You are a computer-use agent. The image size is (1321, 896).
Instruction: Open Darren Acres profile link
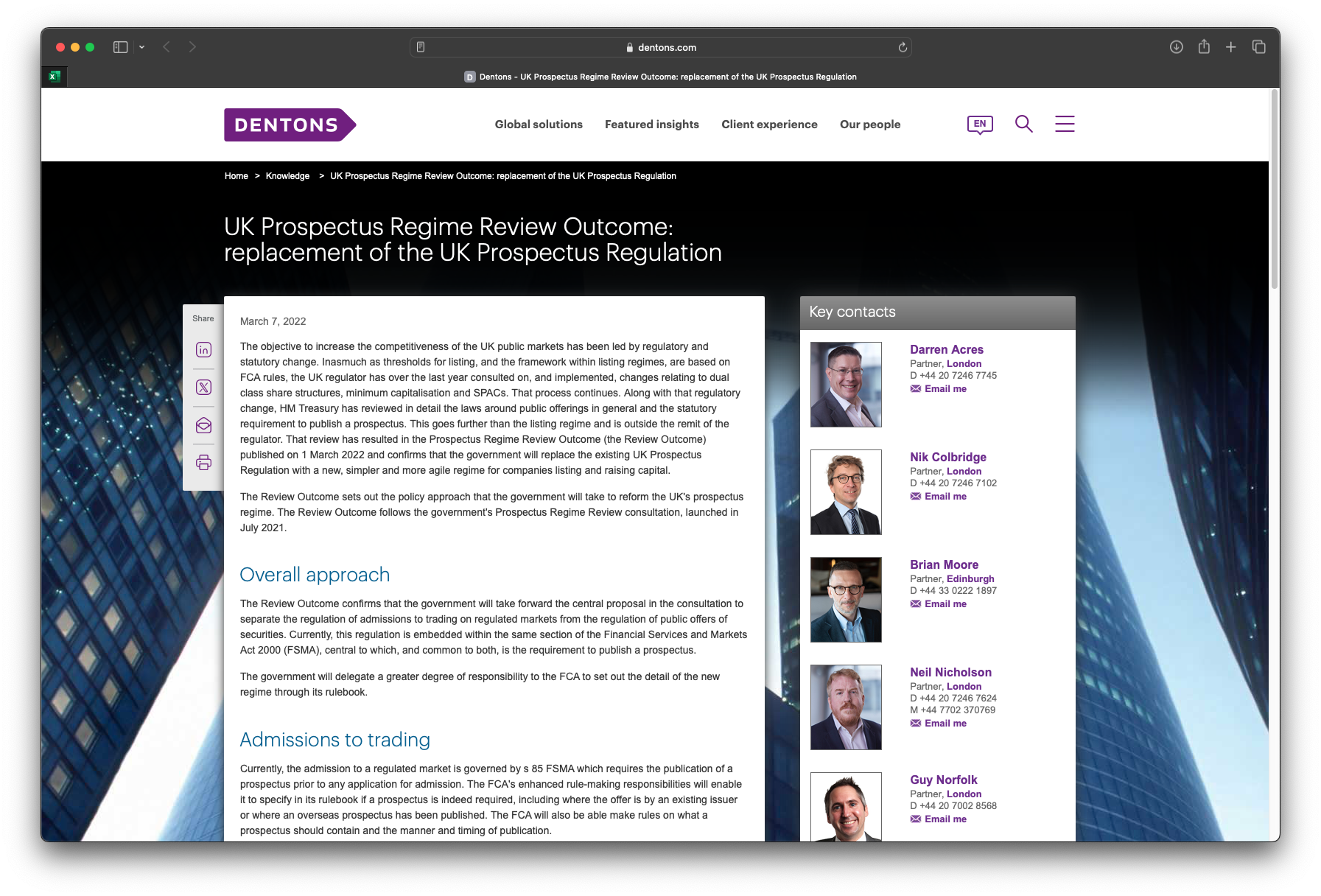(x=946, y=349)
